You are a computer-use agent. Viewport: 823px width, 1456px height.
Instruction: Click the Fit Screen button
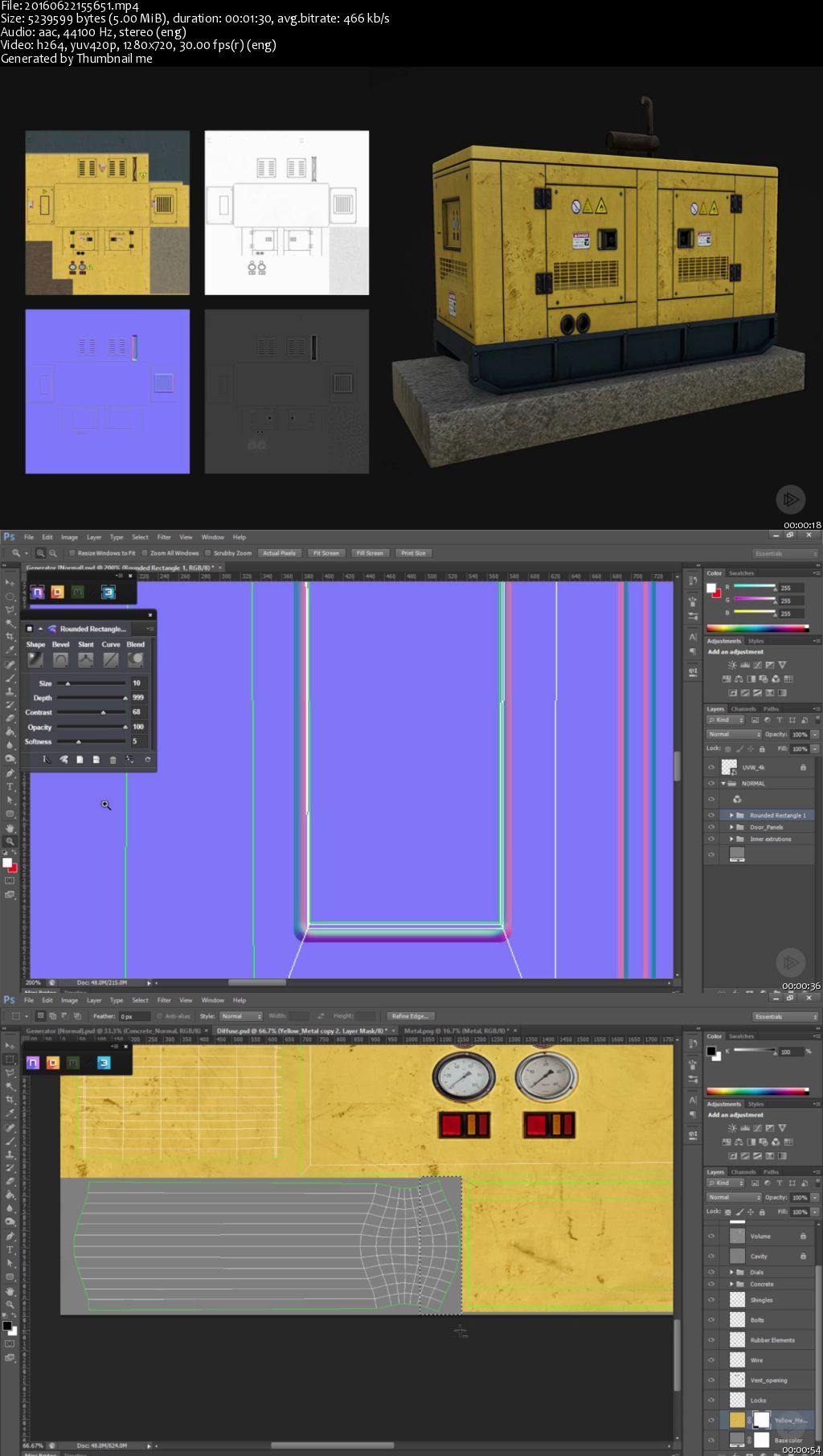[x=326, y=553]
